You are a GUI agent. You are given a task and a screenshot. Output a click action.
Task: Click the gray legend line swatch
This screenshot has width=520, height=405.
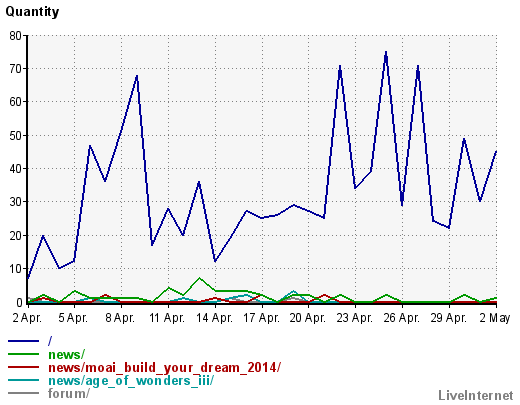(23, 393)
